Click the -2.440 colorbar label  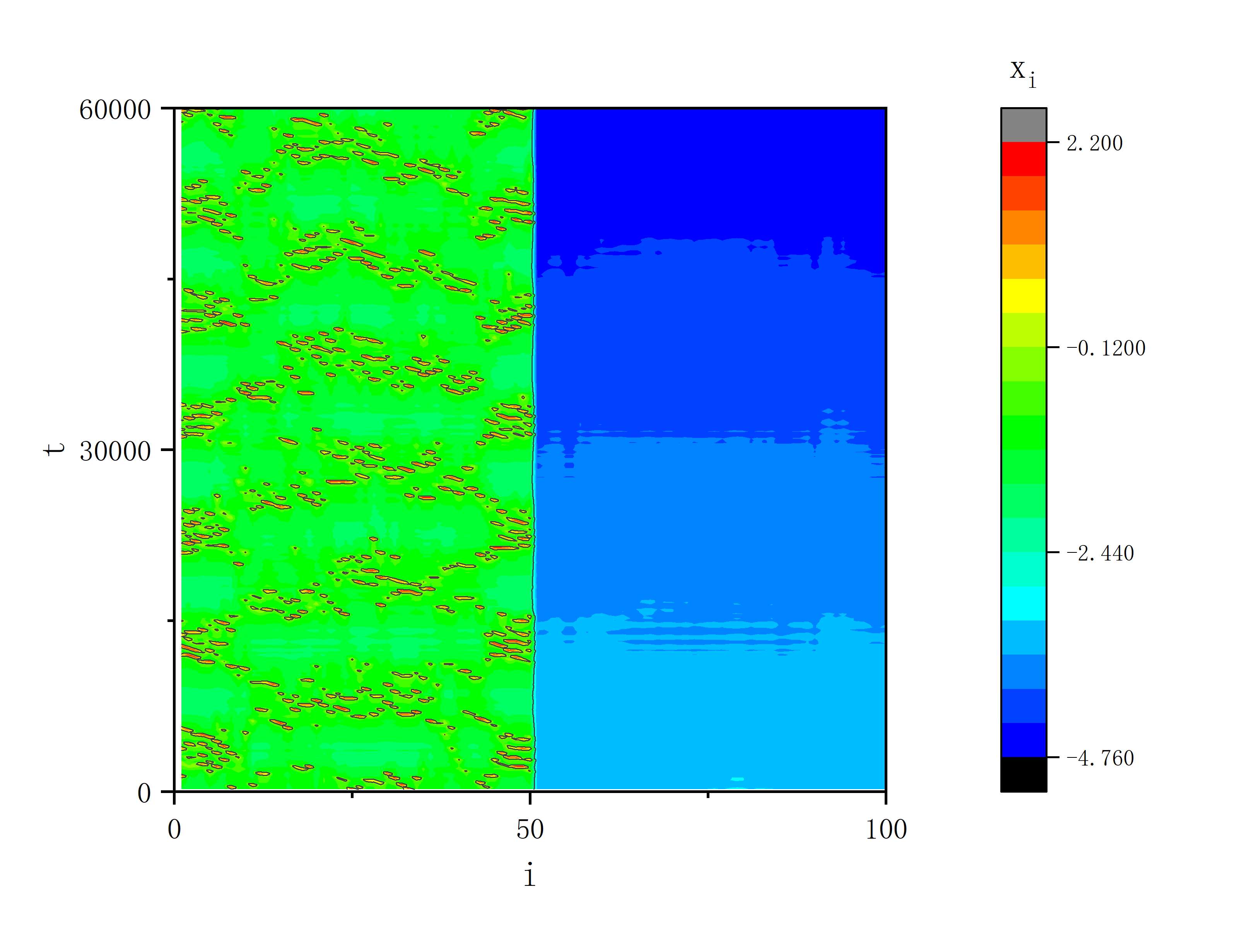(x=1100, y=553)
